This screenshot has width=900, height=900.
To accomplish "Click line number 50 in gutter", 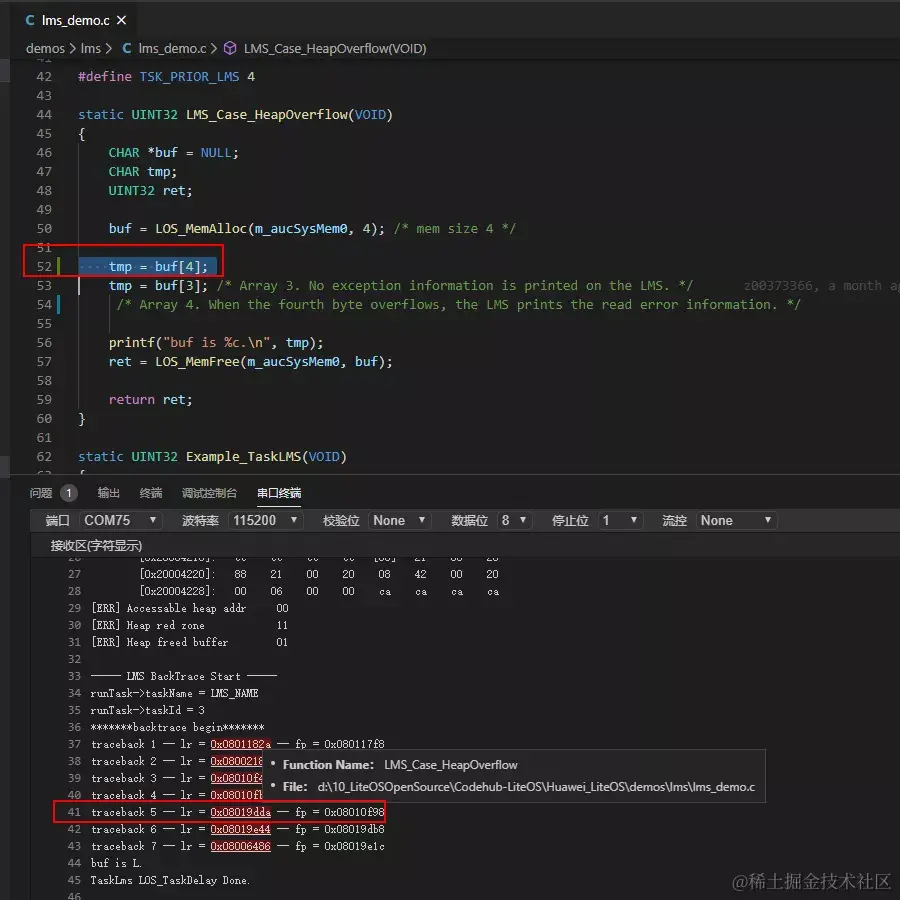I will pos(44,228).
